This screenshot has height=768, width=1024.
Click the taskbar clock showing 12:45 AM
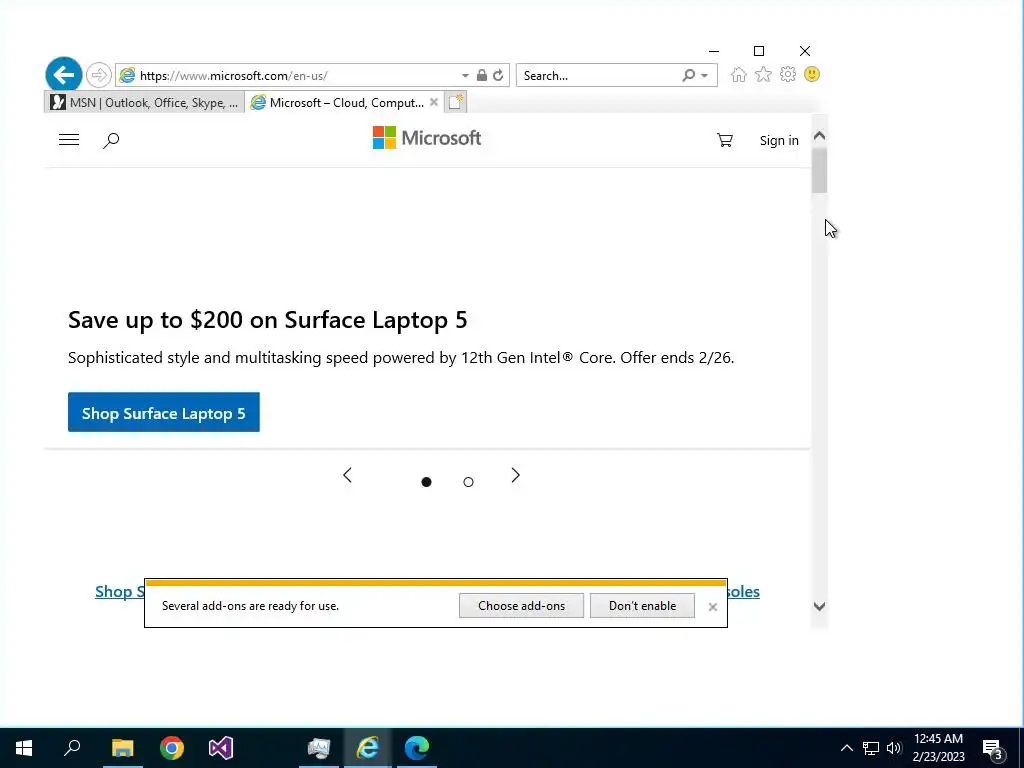click(x=938, y=748)
